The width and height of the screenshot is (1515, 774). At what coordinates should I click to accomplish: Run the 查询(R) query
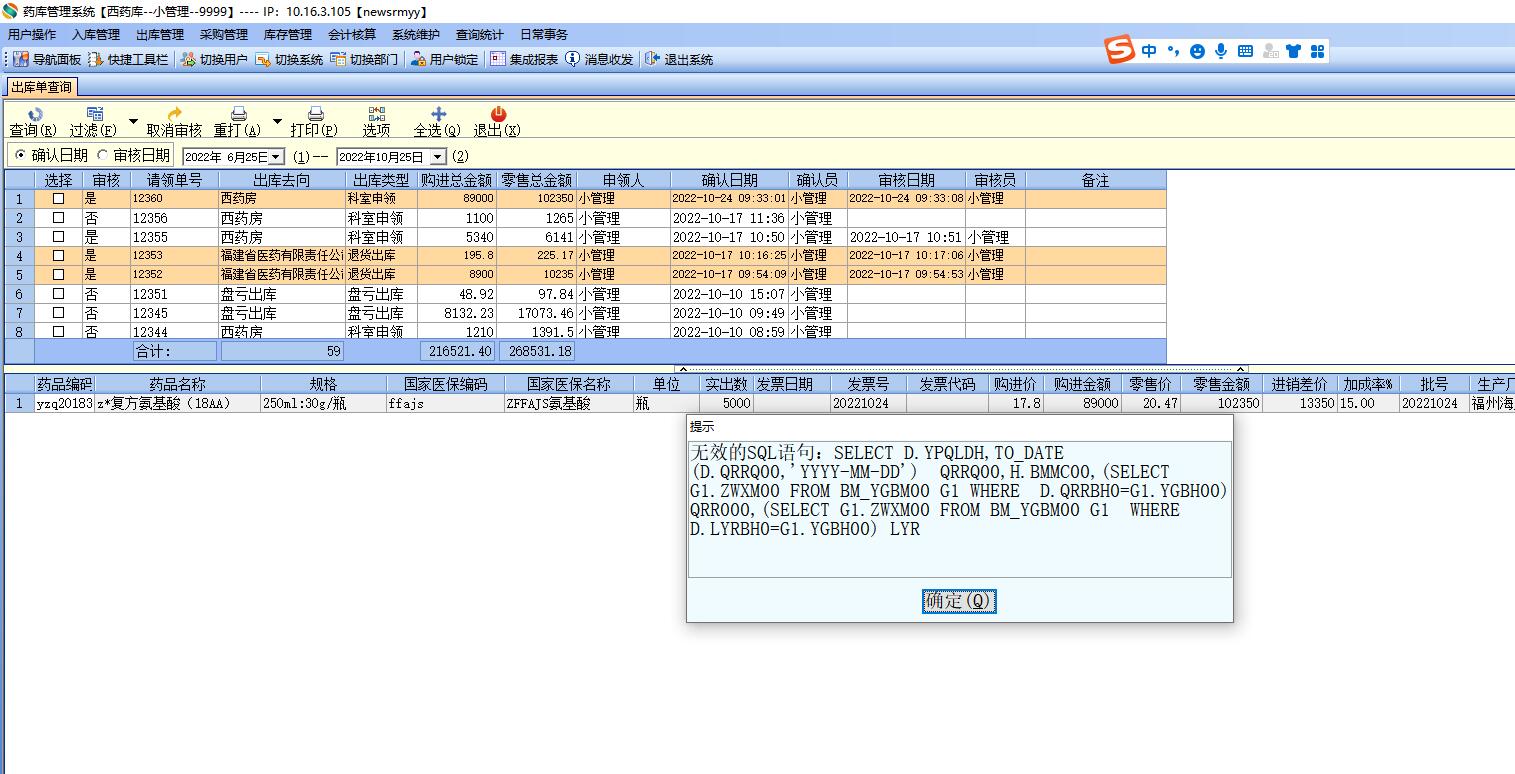(33, 122)
